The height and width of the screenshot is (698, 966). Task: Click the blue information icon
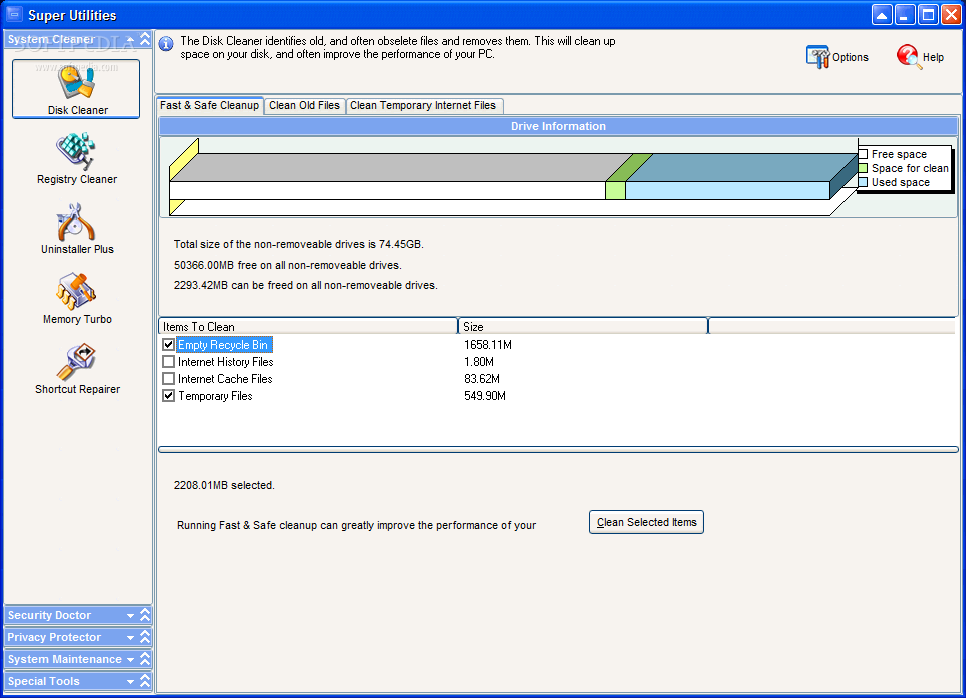[x=166, y=44]
